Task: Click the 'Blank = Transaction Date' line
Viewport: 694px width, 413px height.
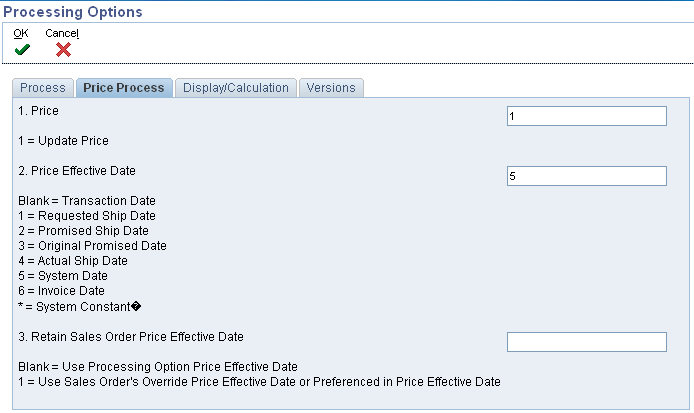Action: [x=87, y=201]
